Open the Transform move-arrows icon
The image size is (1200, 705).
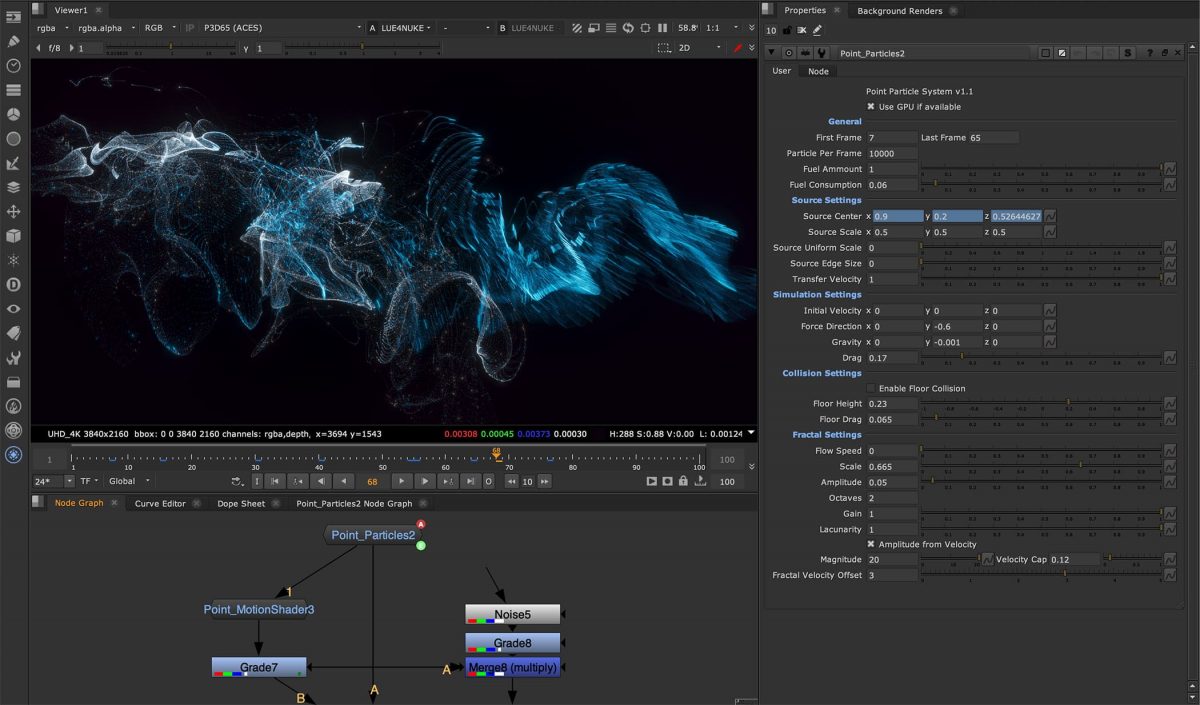(x=14, y=212)
